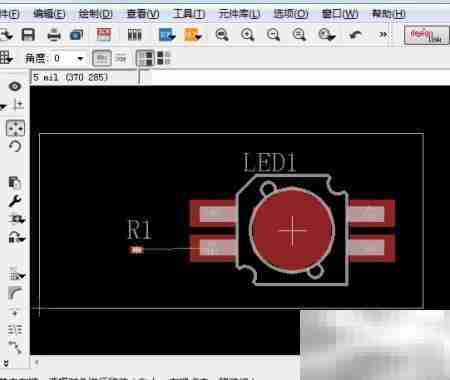Open the grid dropdown in second toolbar
The width and height of the screenshot is (450, 380).
click(6, 58)
